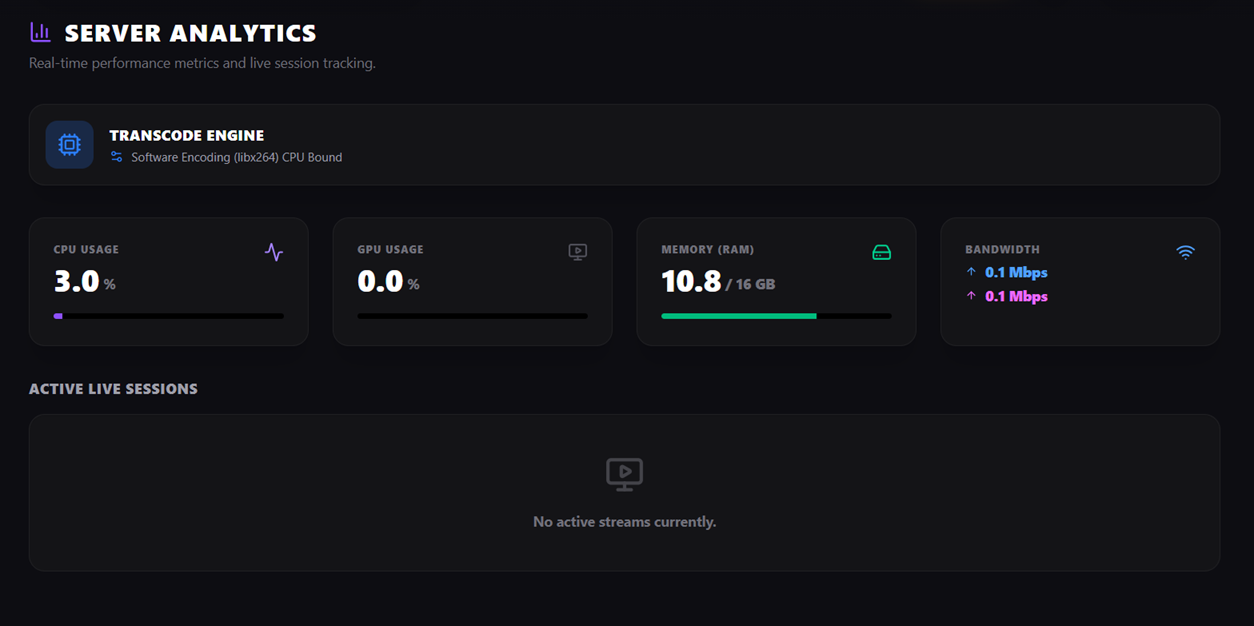Click the / 16 GB text

pyautogui.click(x=751, y=284)
